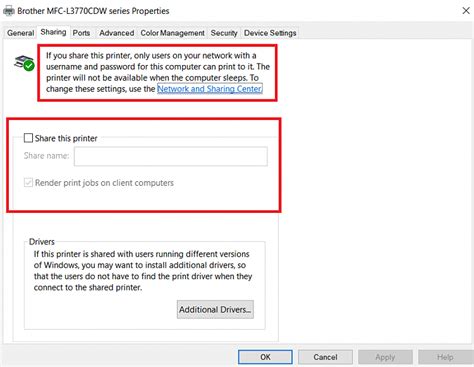
Task: Confirm with the OK button
Action: pyautogui.click(x=265, y=357)
